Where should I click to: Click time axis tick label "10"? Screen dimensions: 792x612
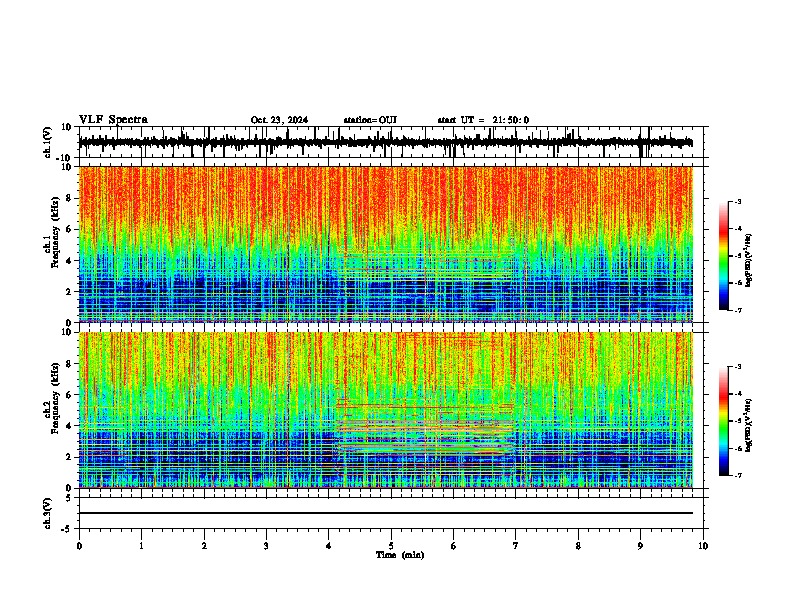(703, 546)
